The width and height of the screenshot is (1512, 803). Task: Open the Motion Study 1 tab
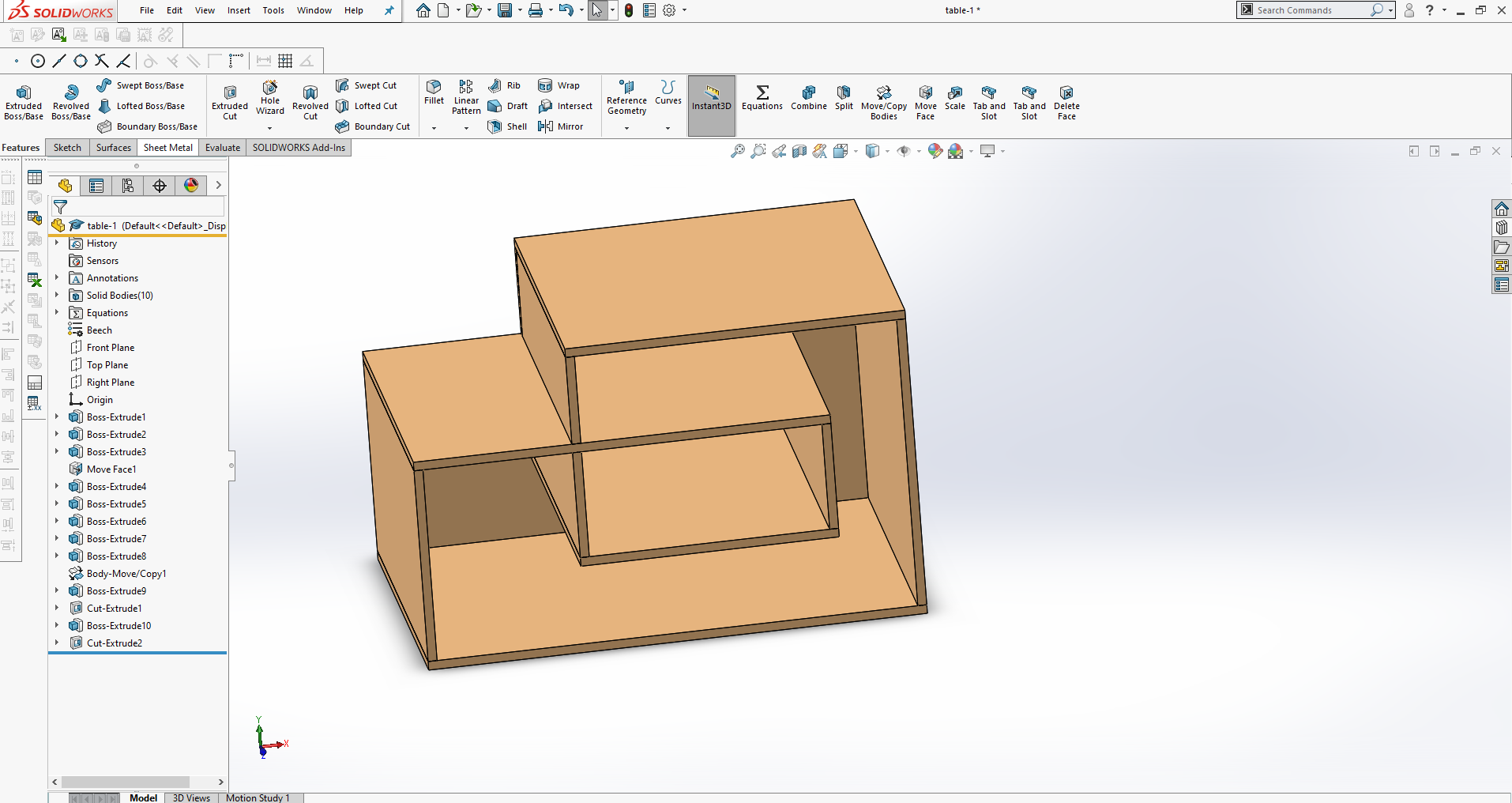[x=258, y=797]
